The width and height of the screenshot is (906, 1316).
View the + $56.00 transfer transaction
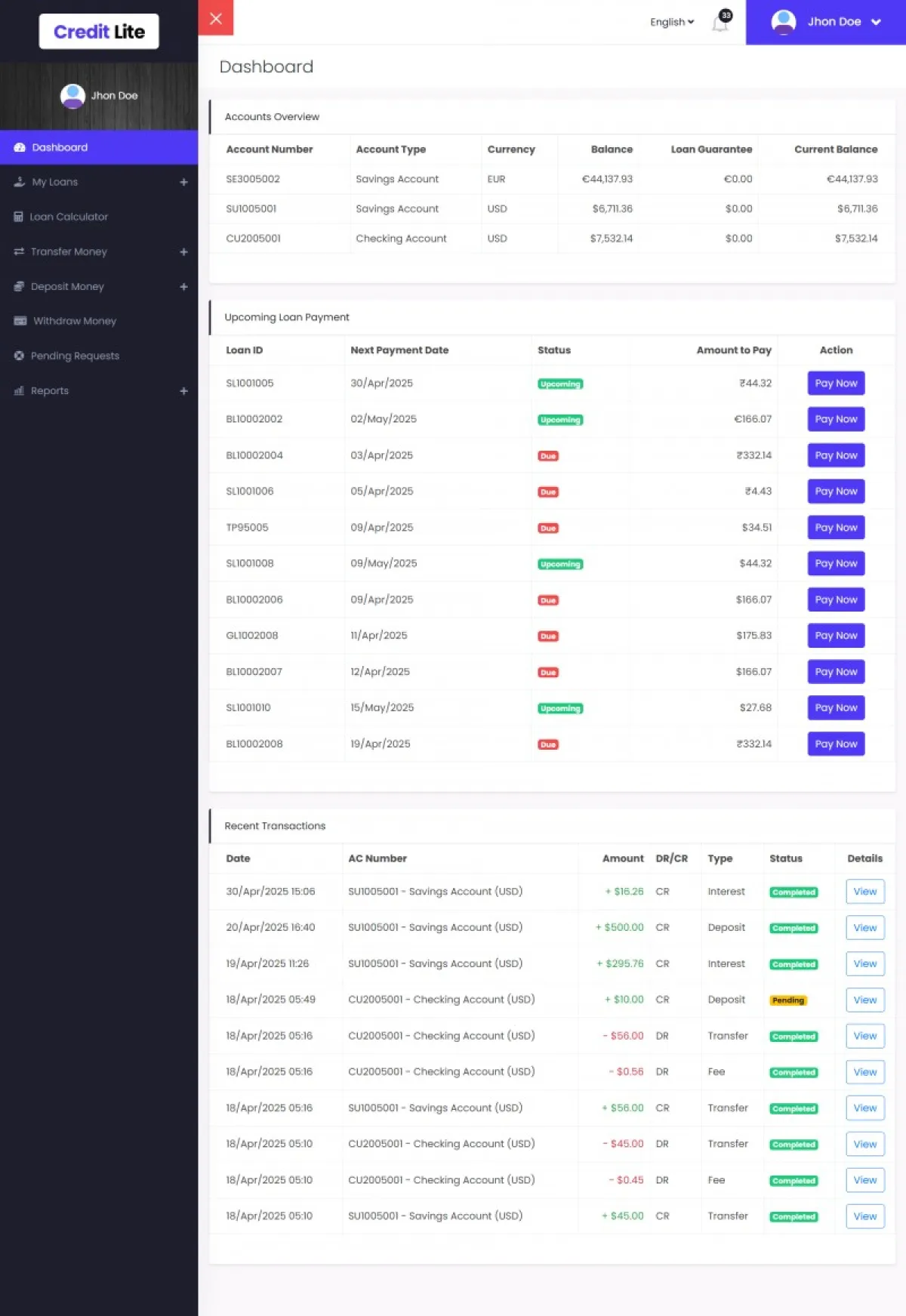coord(865,1108)
